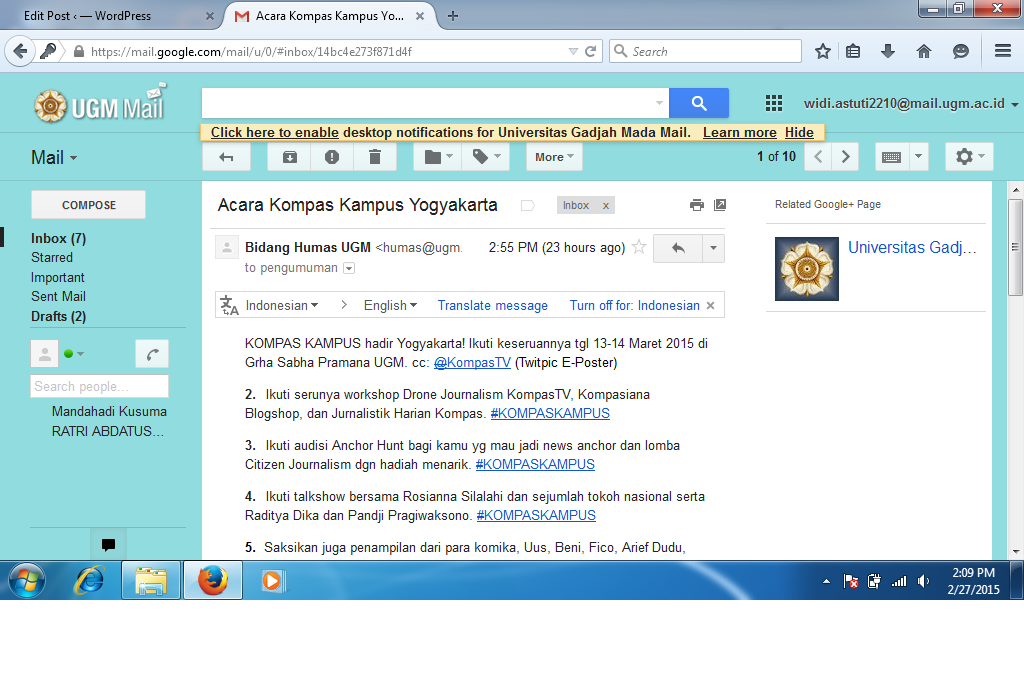Open Learn more about notifications

click(x=739, y=133)
